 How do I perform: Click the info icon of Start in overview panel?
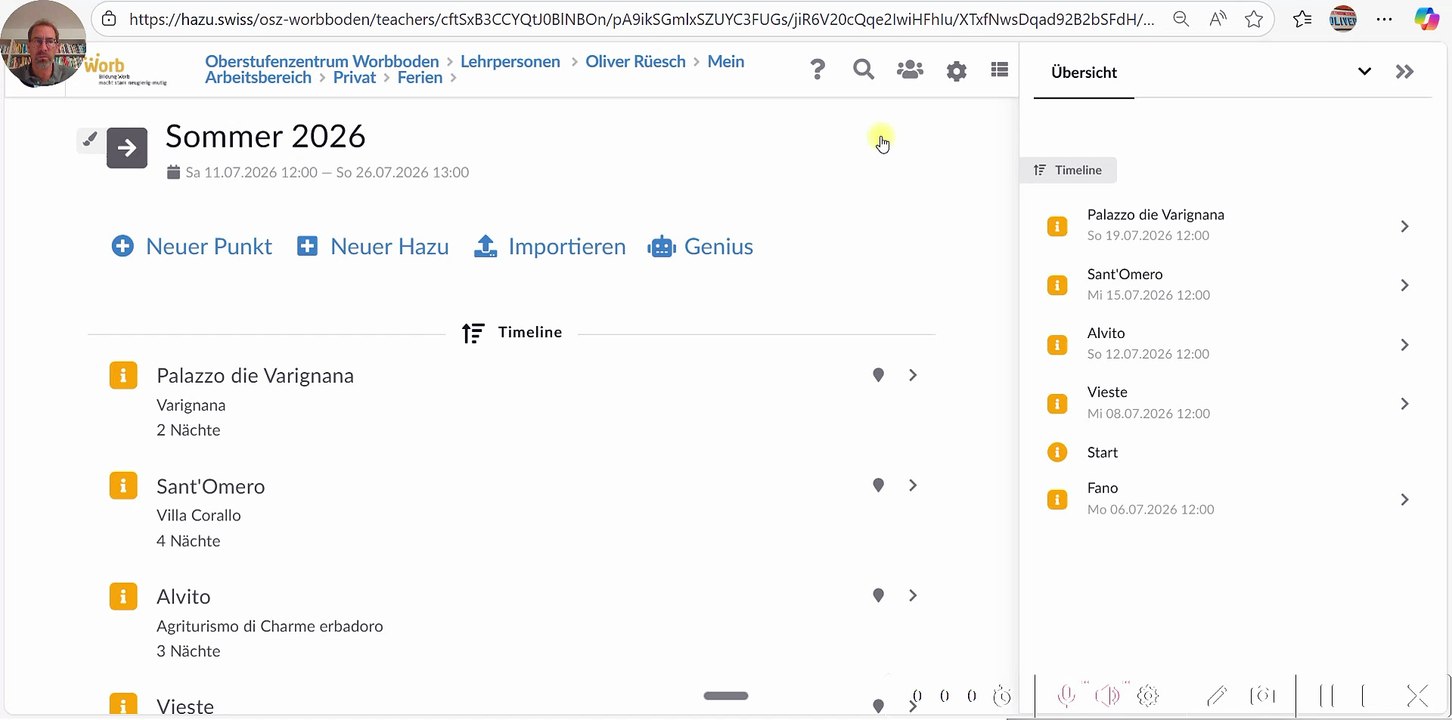(x=1057, y=452)
